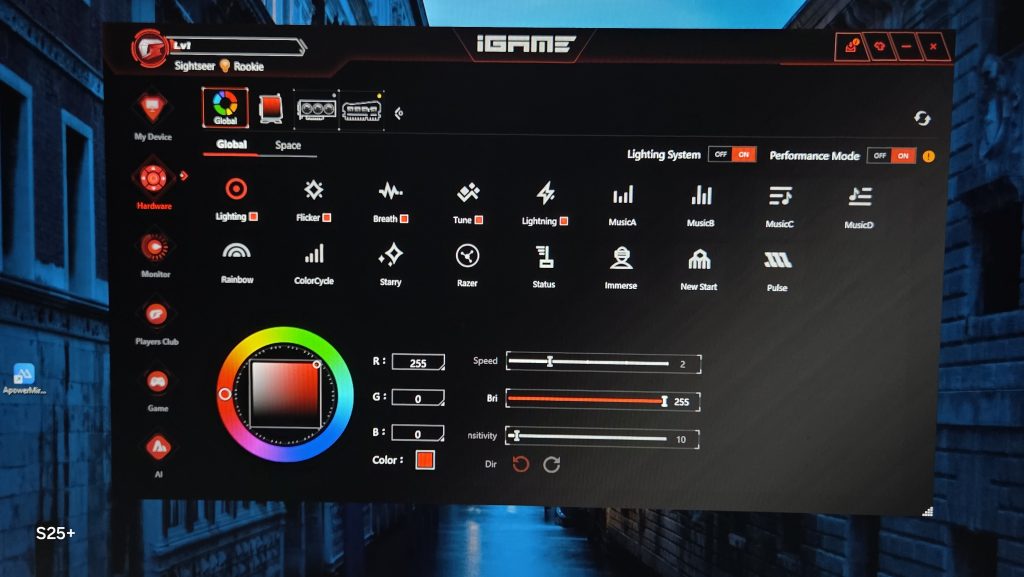Pick the Razer lighting effect
Image resolution: width=1024 pixels, height=577 pixels.
pos(466,258)
